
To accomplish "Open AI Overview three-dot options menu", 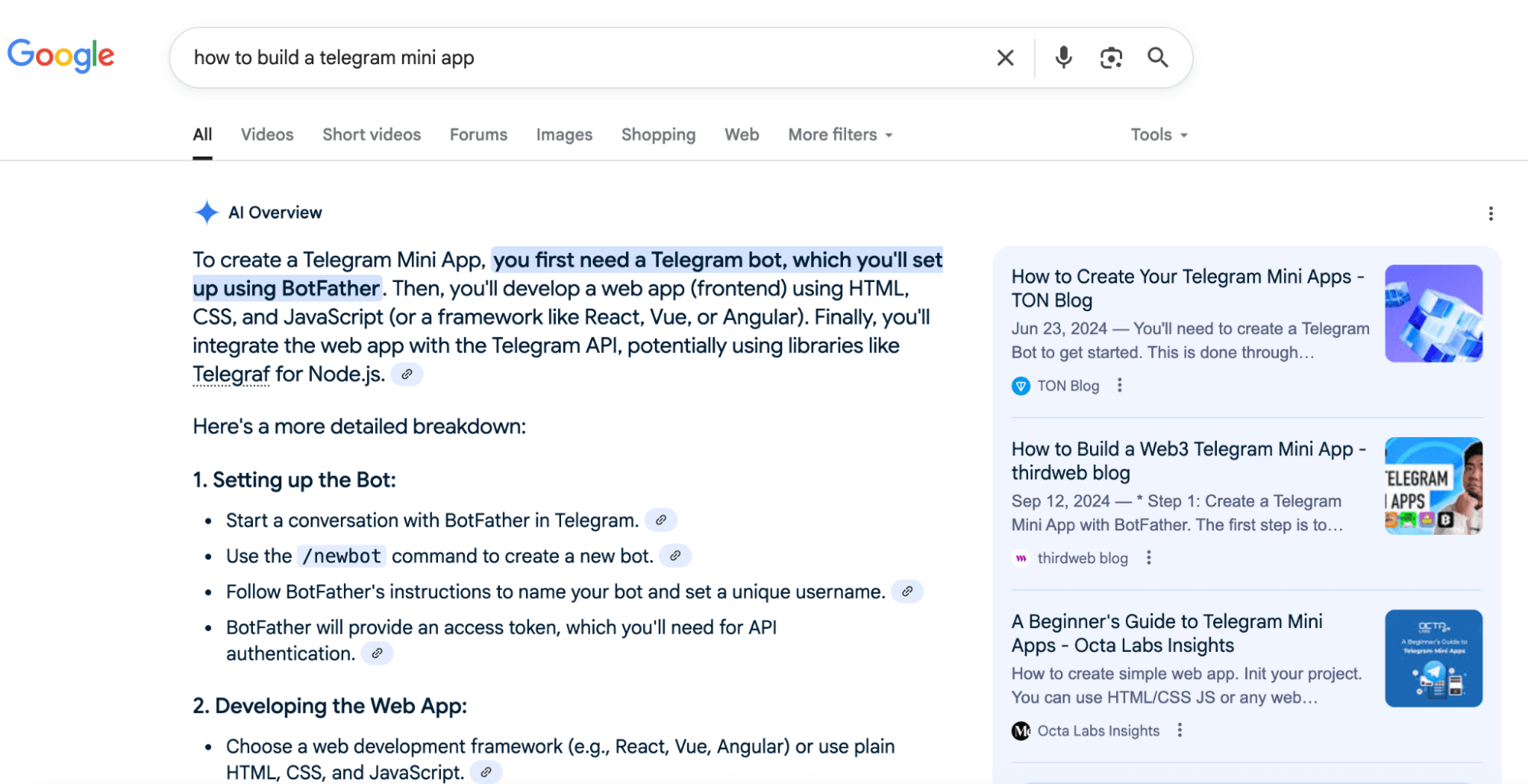I will [x=1490, y=213].
